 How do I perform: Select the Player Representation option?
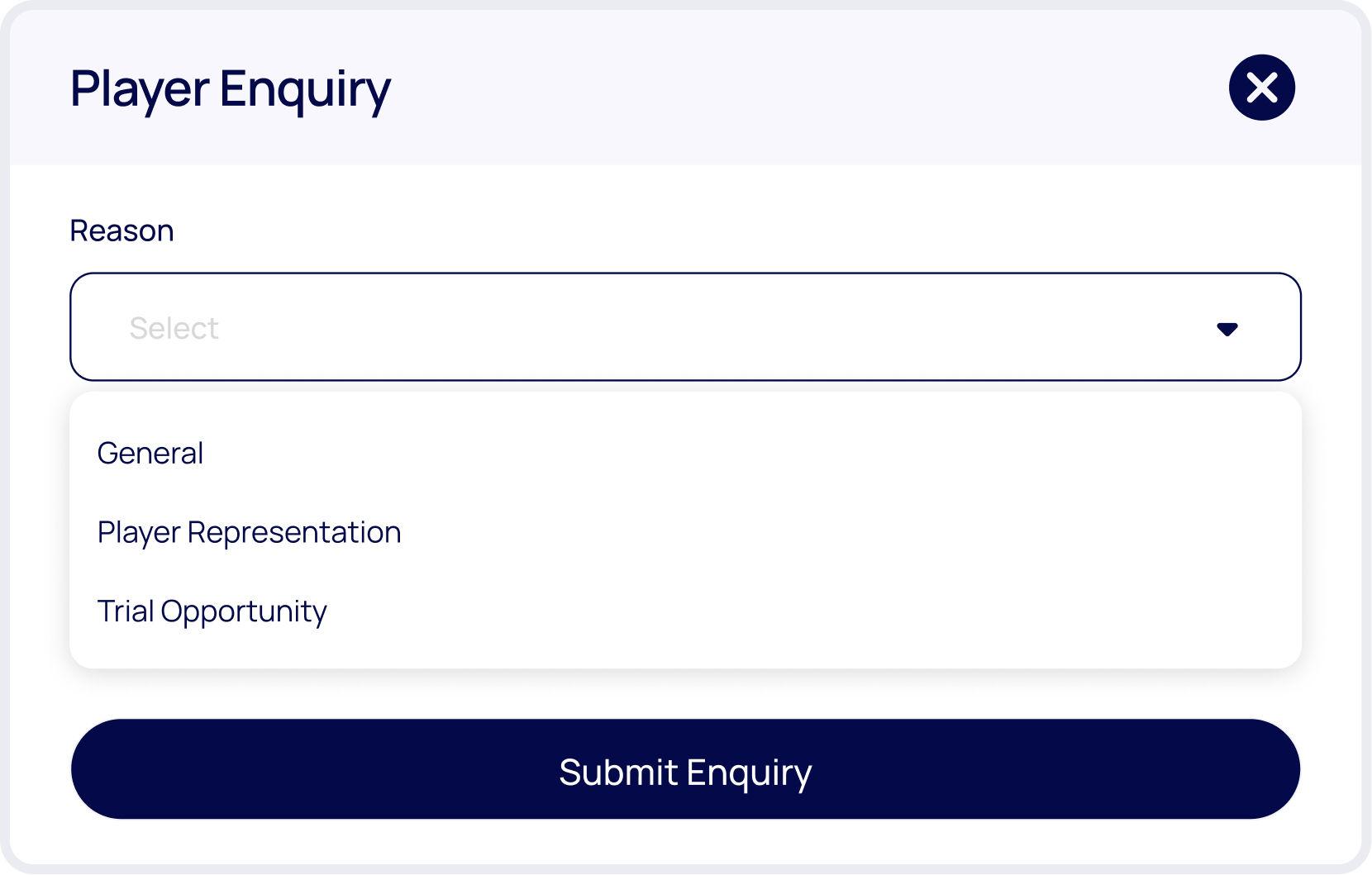[249, 532]
